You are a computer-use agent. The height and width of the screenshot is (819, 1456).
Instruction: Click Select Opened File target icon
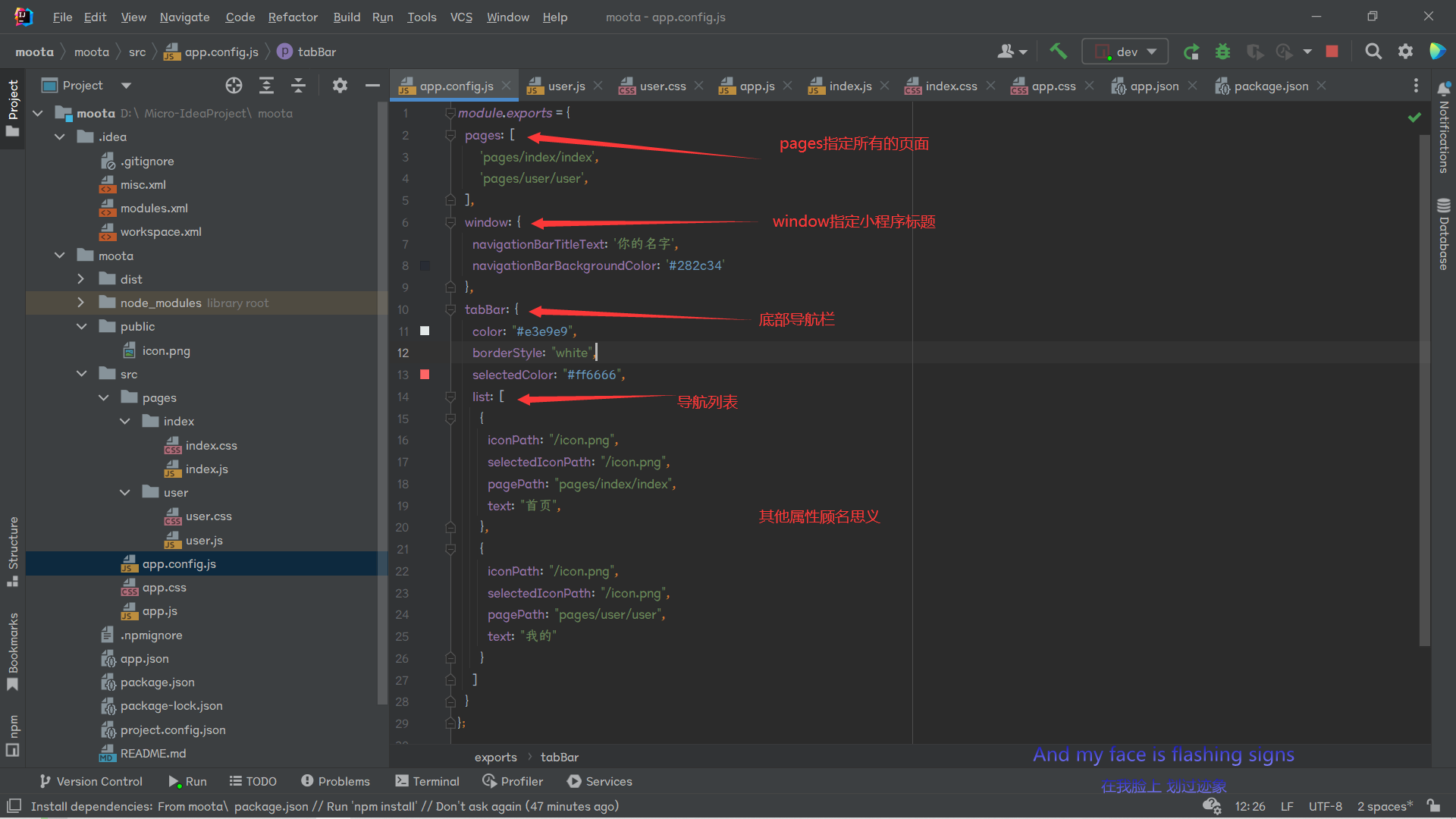pos(234,86)
